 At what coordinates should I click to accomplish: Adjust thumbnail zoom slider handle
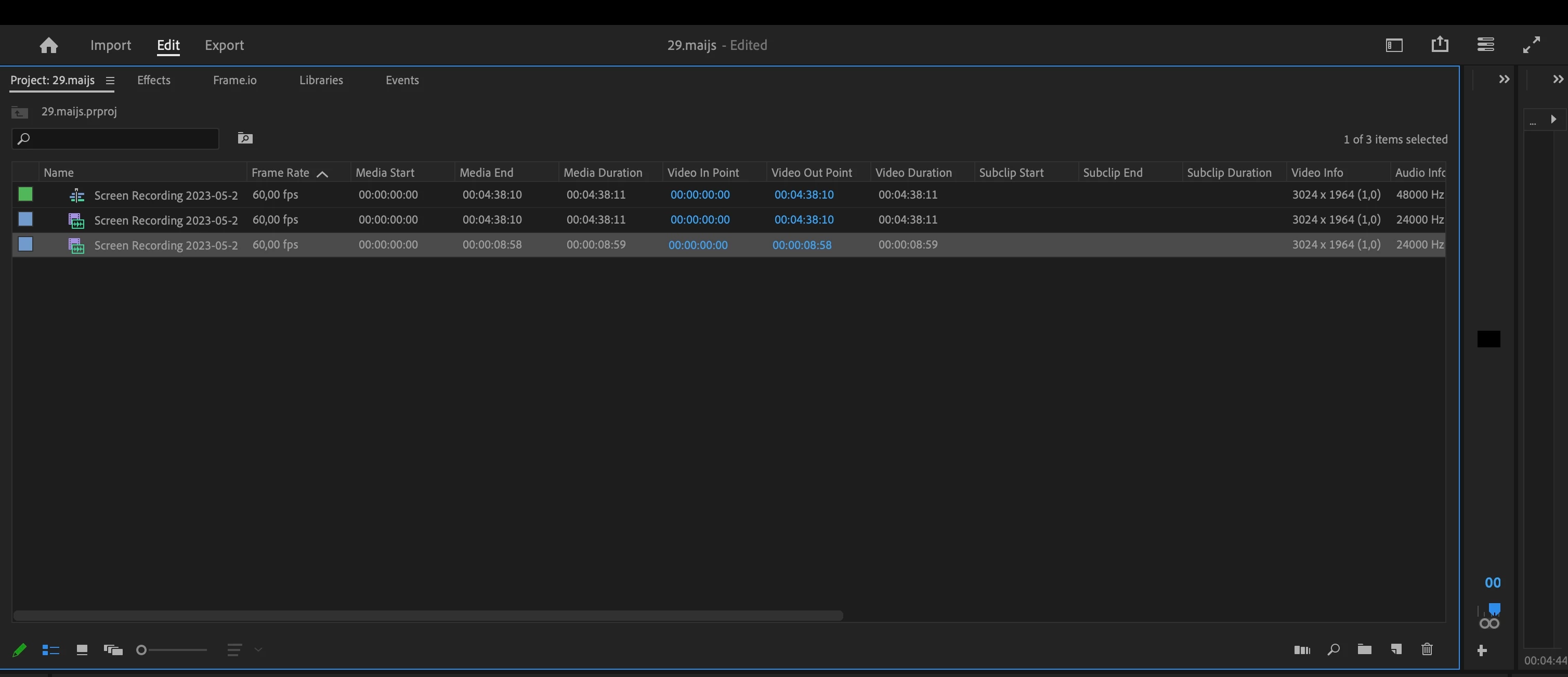[x=141, y=650]
